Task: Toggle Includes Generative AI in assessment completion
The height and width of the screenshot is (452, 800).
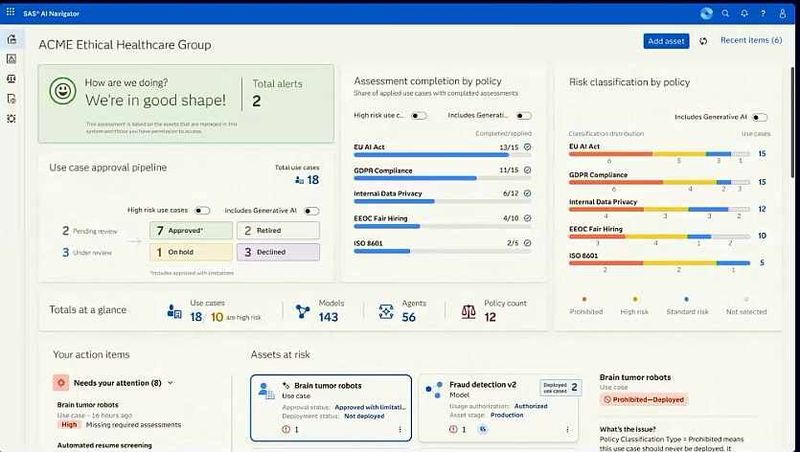Action: pyautogui.click(x=523, y=116)
